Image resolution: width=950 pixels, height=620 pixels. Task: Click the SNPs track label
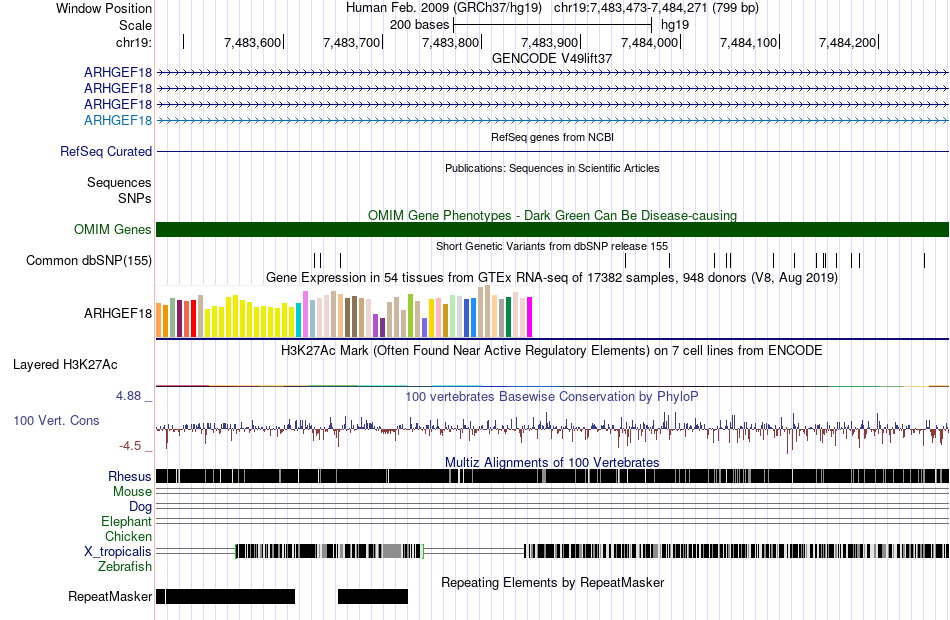pyautogui.click(x=135, y=199)
